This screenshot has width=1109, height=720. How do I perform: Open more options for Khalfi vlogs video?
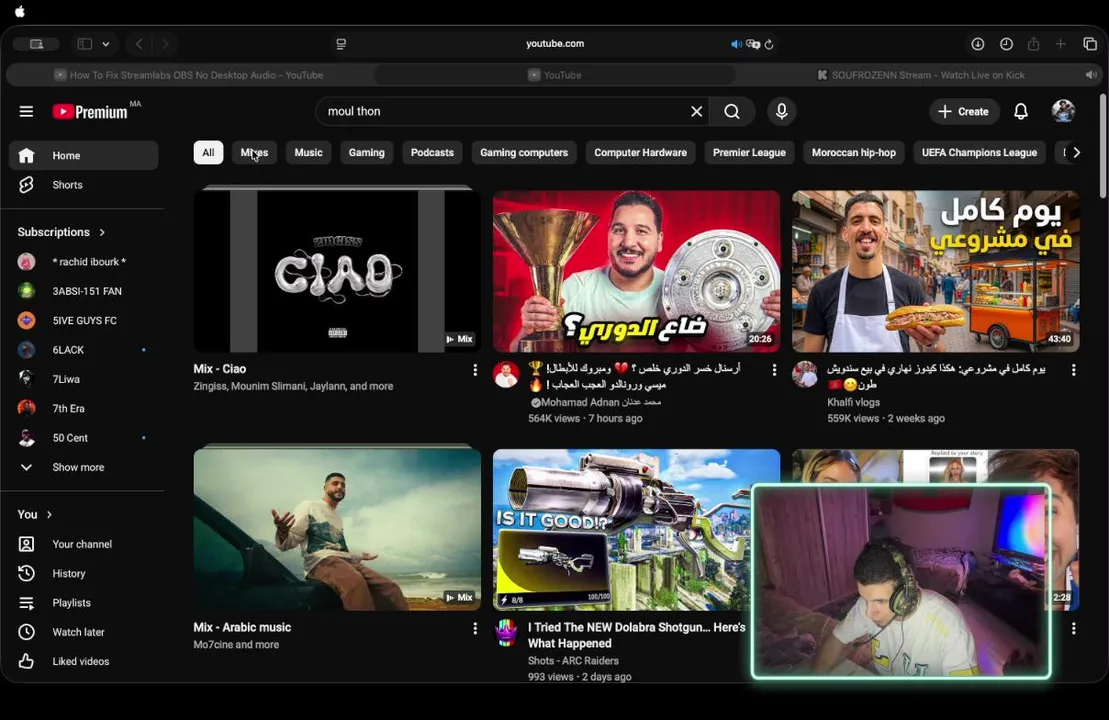(1073, 370)
